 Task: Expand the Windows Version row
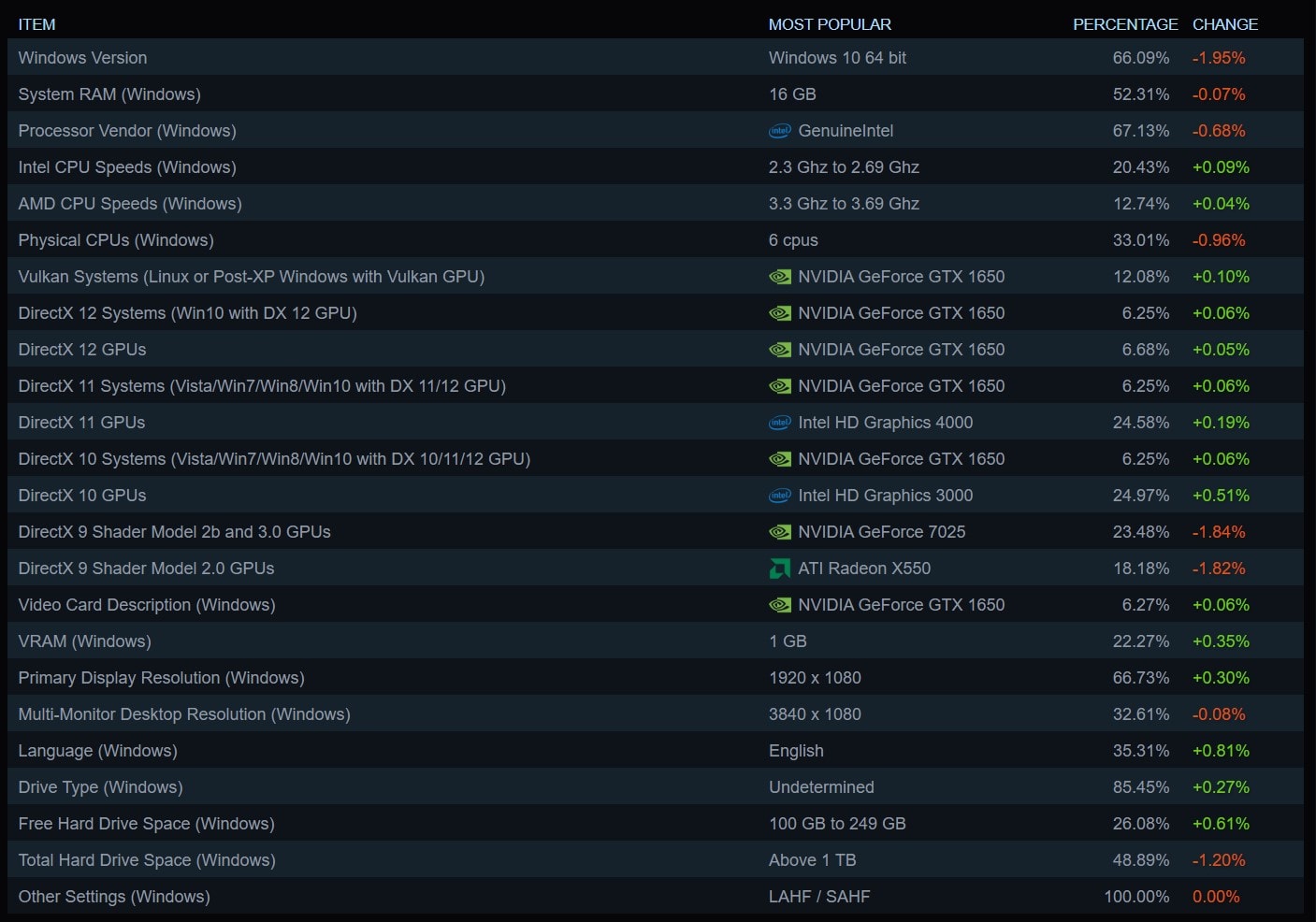(x=656, y=57)
